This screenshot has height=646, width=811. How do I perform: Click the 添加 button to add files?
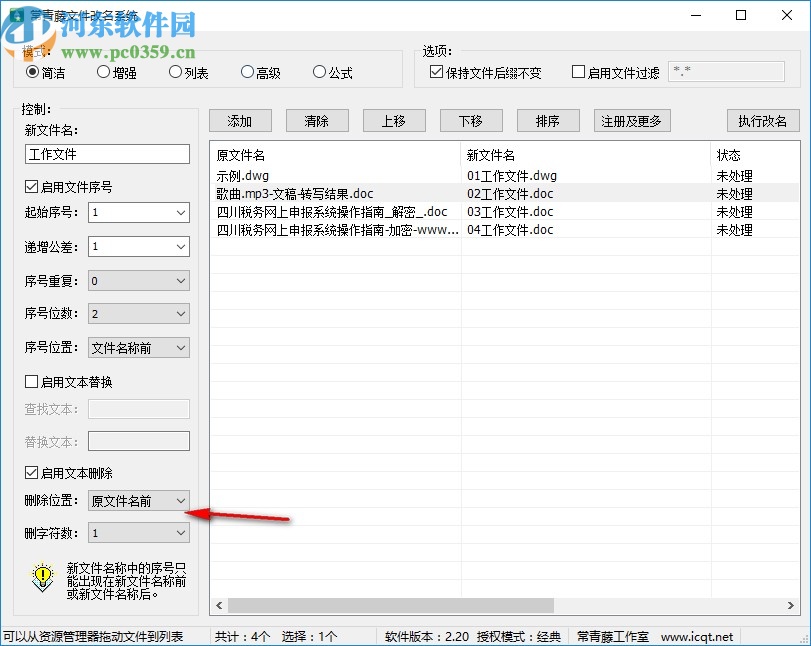pos(240,120)
